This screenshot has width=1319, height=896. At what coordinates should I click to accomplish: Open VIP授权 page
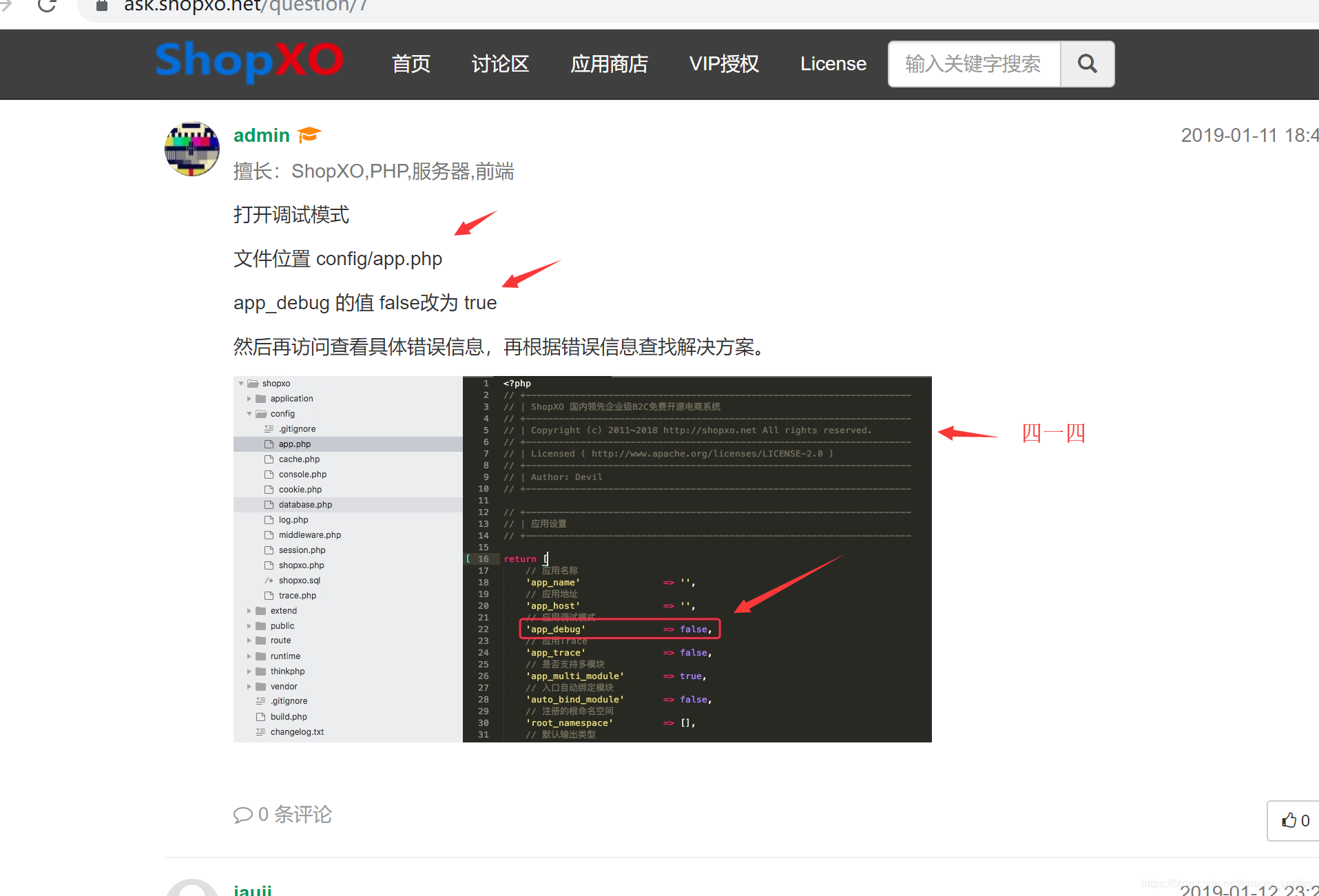coord(724,64)
